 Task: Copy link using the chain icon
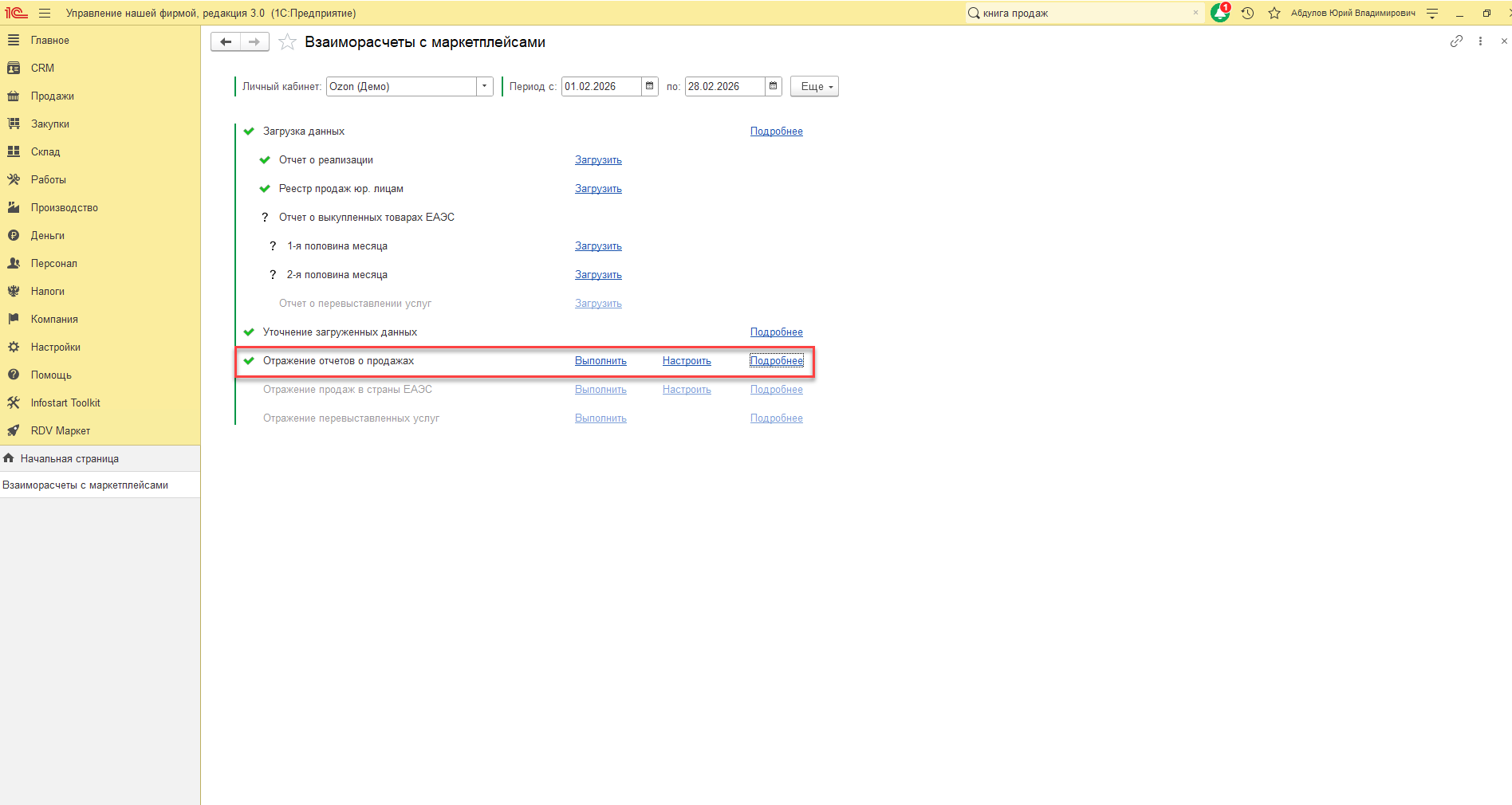tap(1456, 41)
